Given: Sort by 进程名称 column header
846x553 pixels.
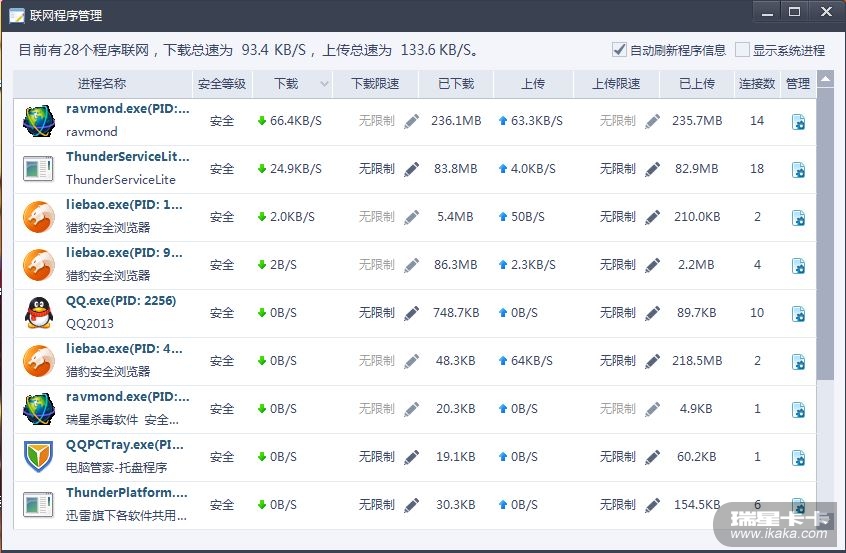Looking at the screenshot, I should tap(101, 84).
